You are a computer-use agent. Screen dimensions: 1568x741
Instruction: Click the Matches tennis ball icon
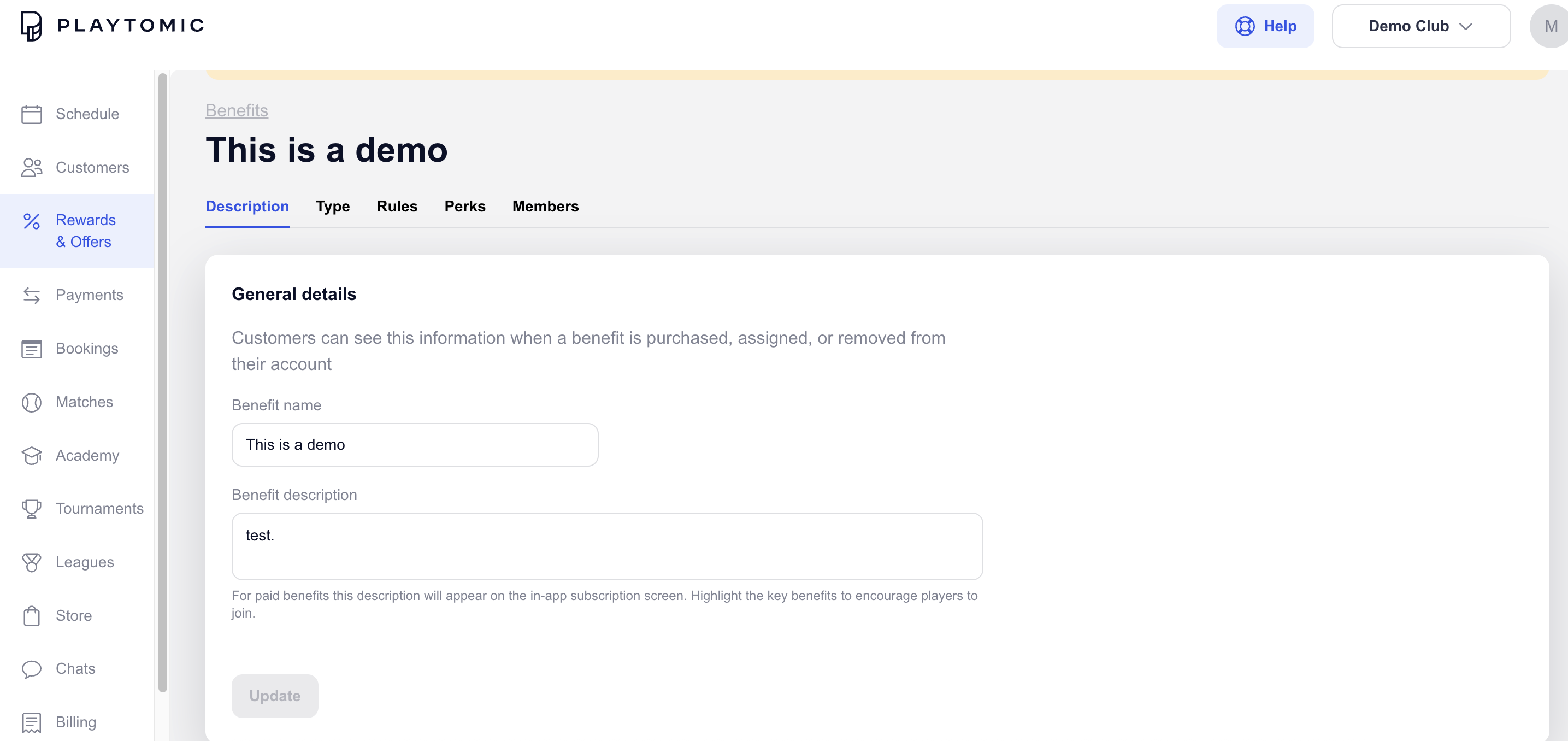point(31,402)
